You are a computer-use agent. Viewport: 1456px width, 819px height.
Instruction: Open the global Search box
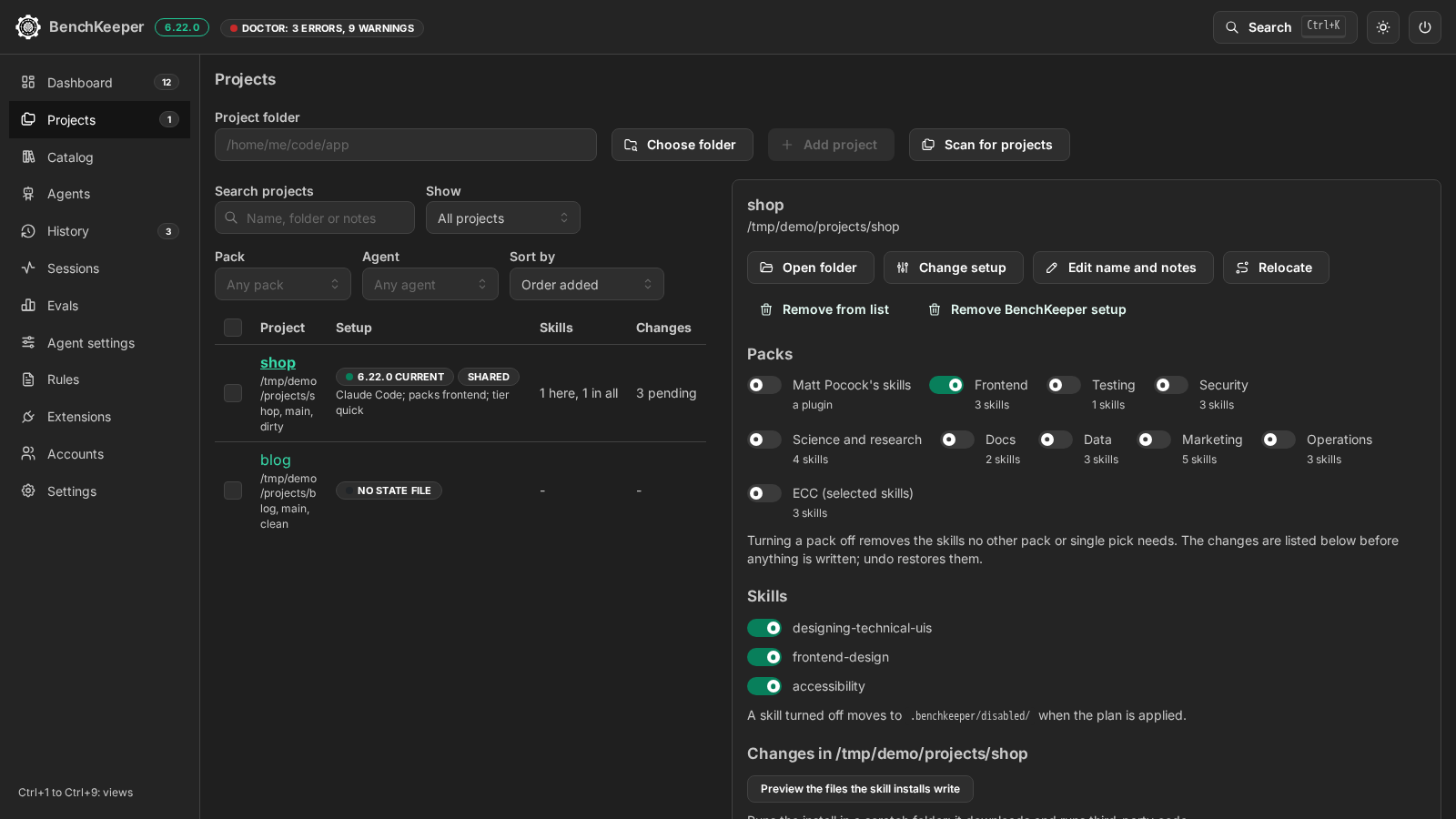click(1285, 27)
